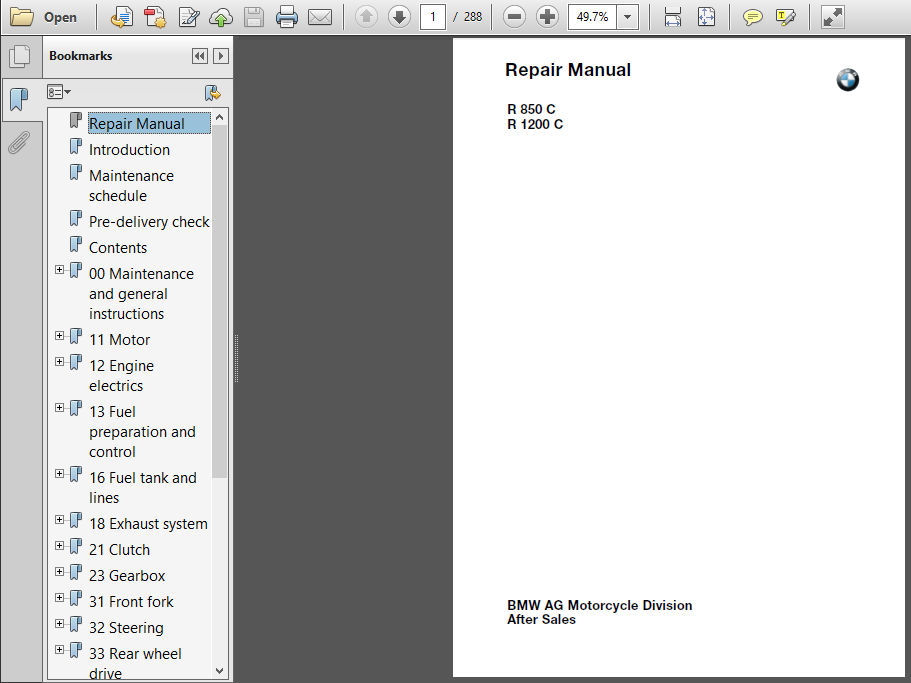Click the navigation pane splitter handle

click(x=236, y=358)
